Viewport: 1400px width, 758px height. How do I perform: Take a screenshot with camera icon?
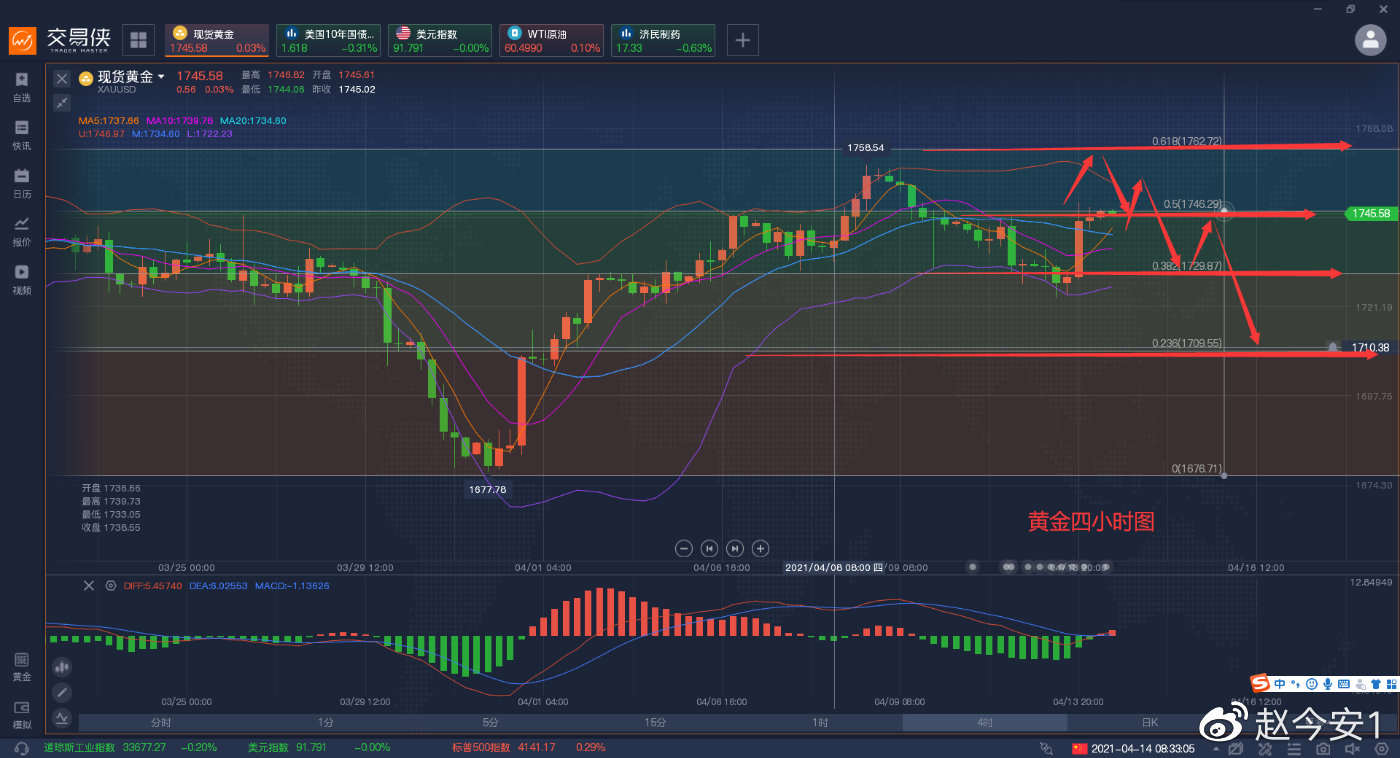pyautogui.click(x=1323, y=748)
